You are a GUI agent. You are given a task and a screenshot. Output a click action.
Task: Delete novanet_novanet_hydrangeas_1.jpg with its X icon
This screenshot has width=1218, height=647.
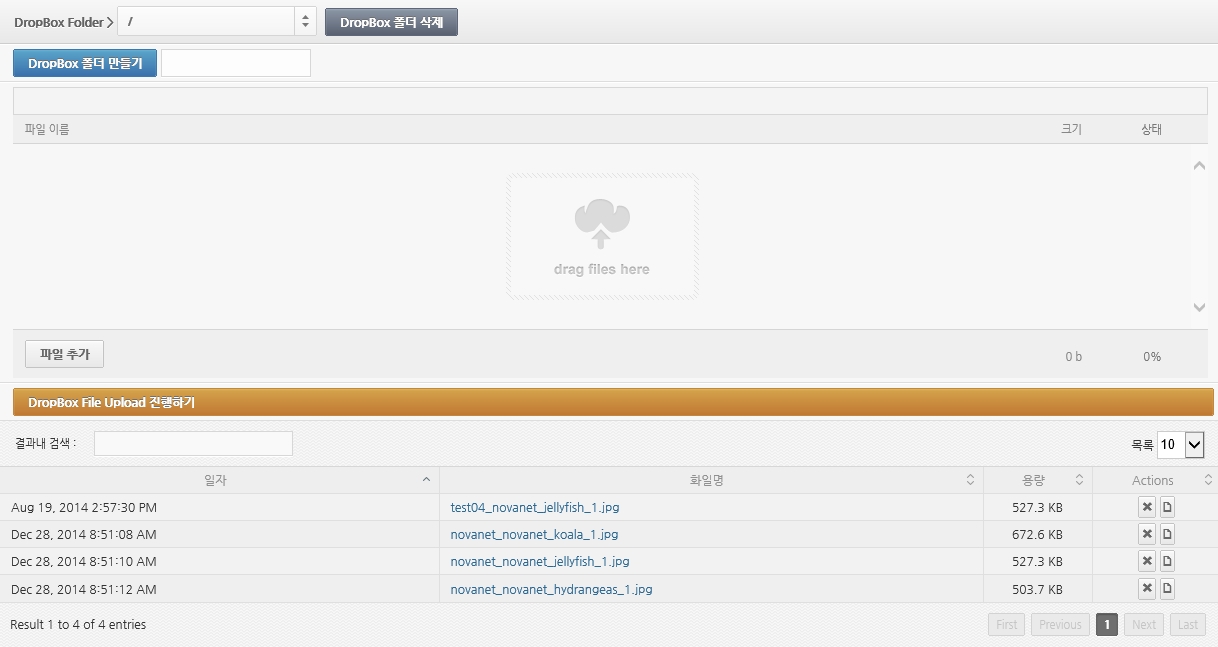pyautogui.click(x=1147, y=588)
